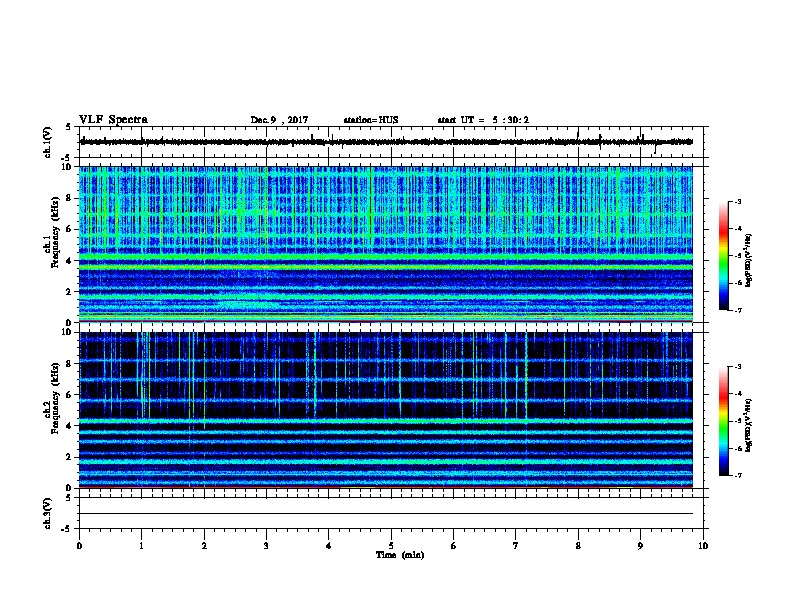
Task: Click the "ch.1(V)" waveform axis label
Action: coord(47,142)
